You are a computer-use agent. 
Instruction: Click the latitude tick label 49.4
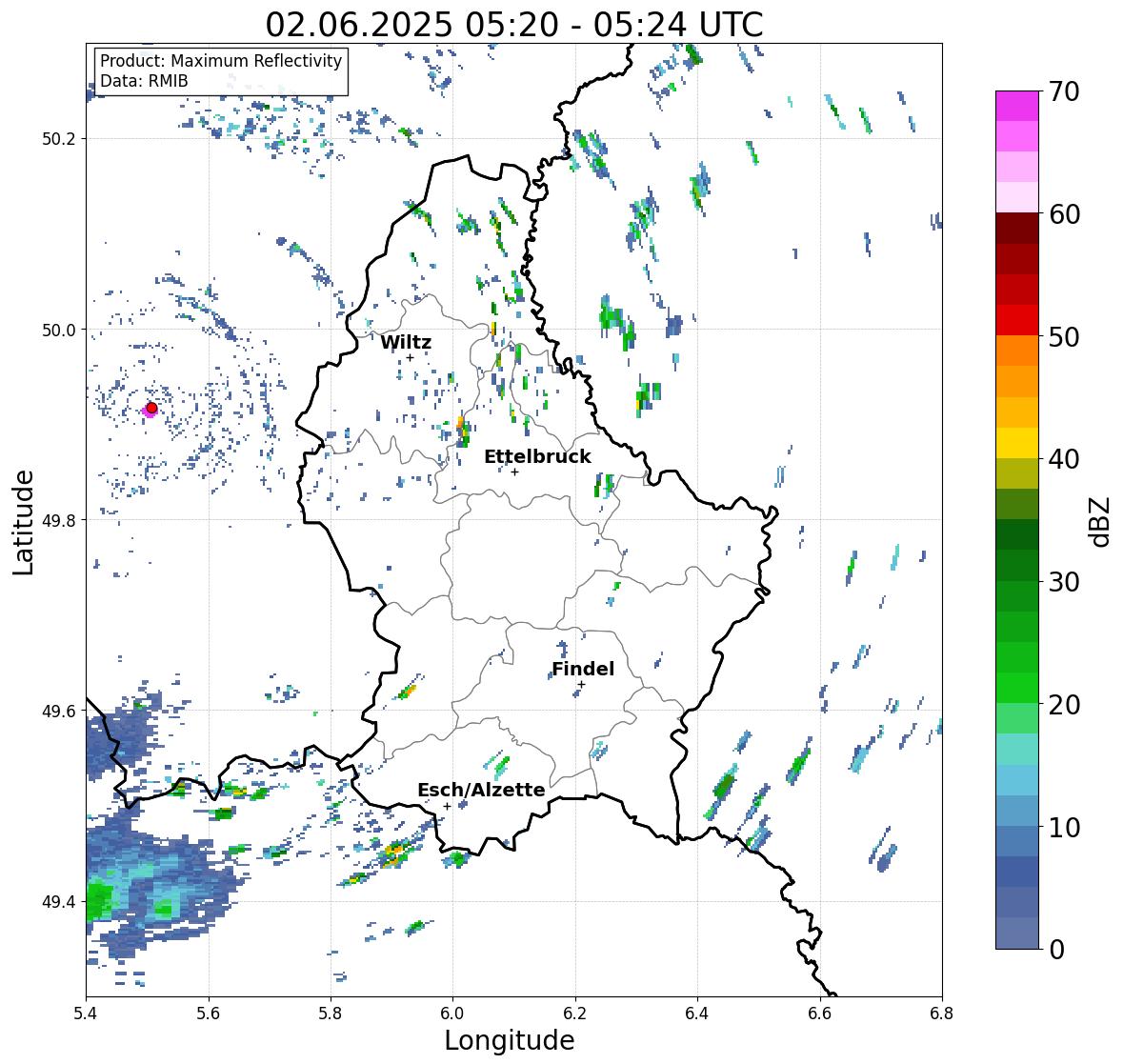pyautogui.click(x=59, y=901)
